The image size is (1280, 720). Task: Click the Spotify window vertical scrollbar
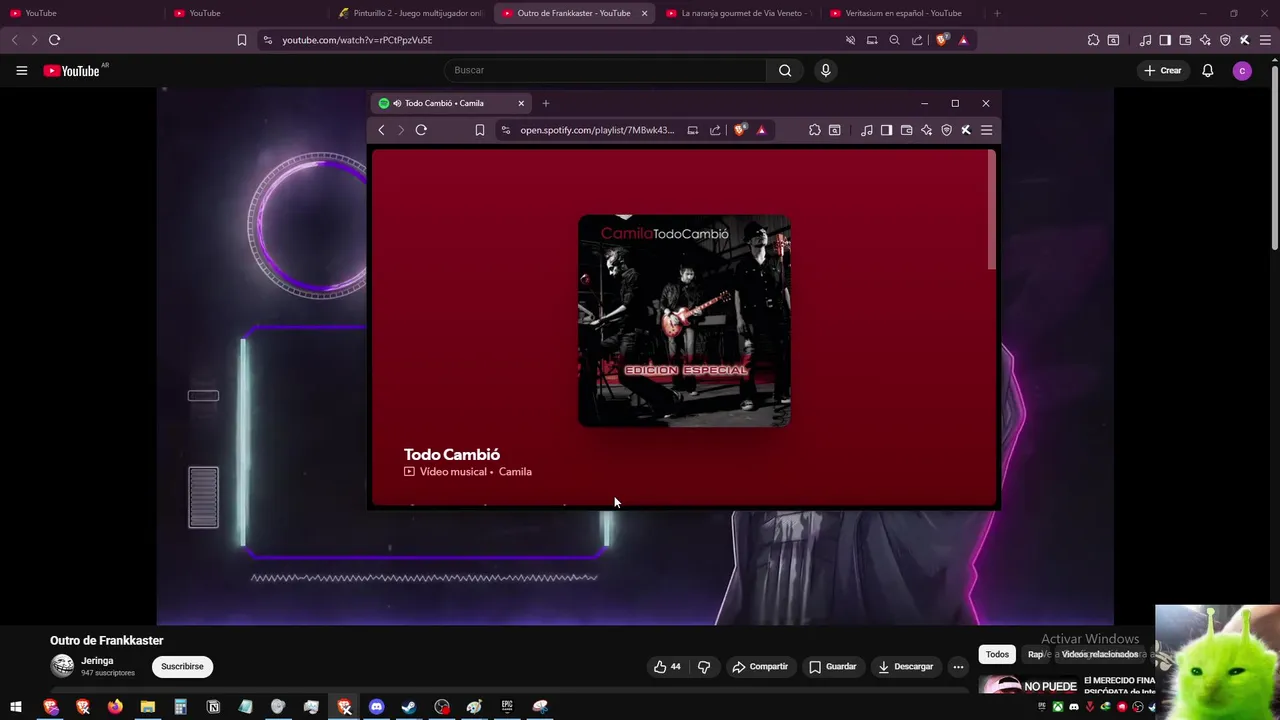point(991,210)
